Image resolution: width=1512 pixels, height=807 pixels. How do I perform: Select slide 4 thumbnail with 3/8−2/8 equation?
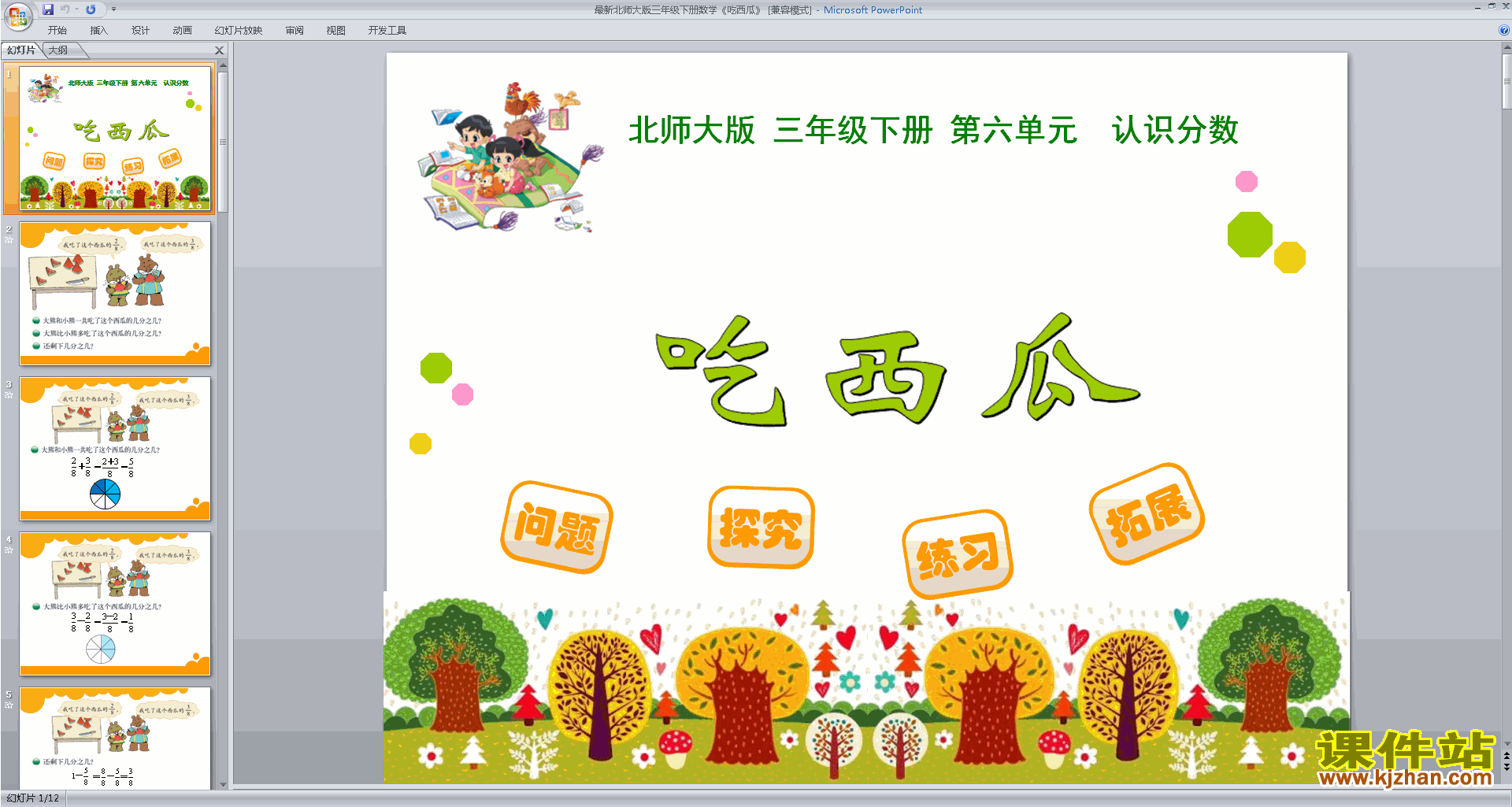115,604
